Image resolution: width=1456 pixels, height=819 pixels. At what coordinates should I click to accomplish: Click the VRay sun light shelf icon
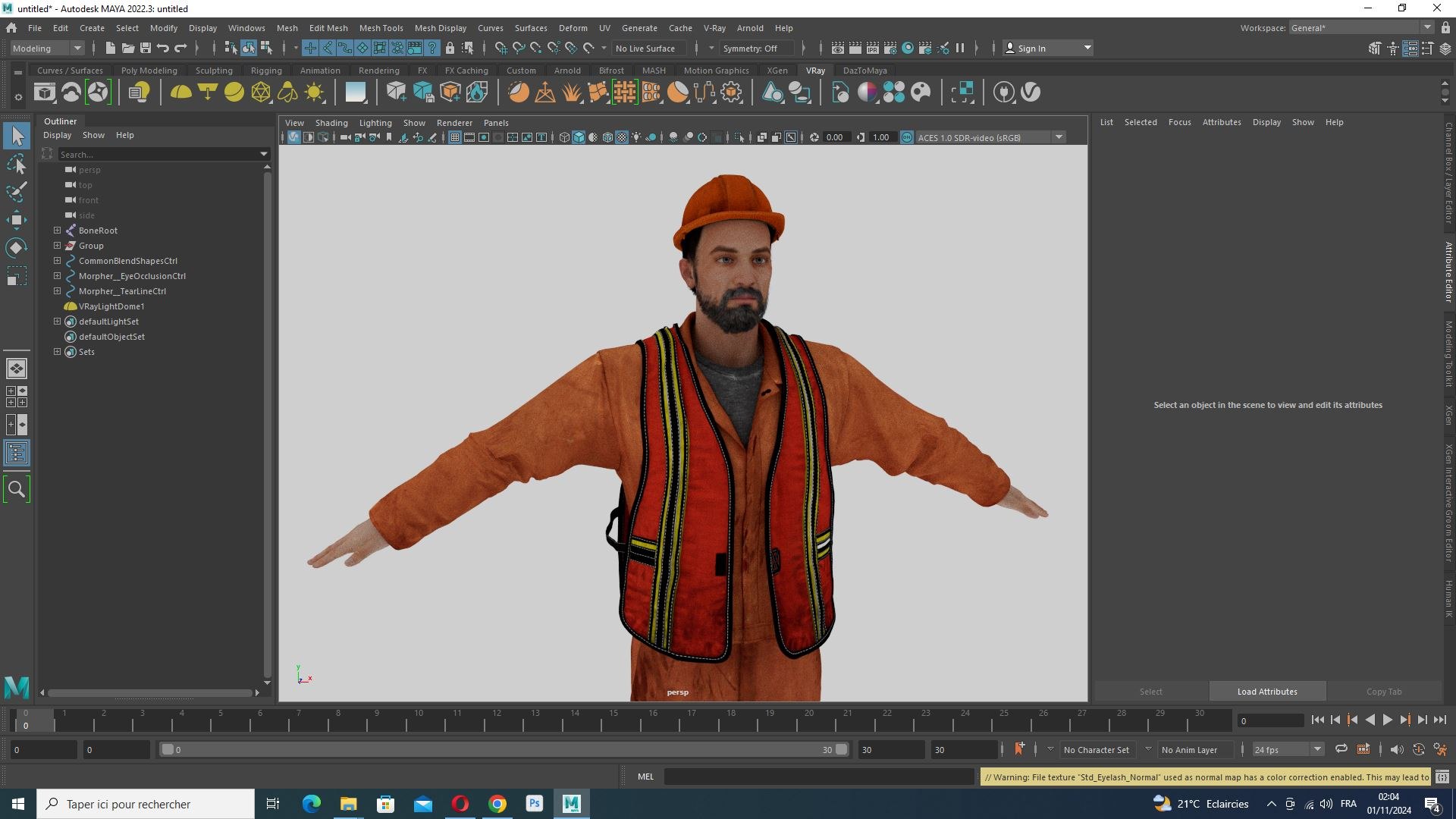(314, 93)
